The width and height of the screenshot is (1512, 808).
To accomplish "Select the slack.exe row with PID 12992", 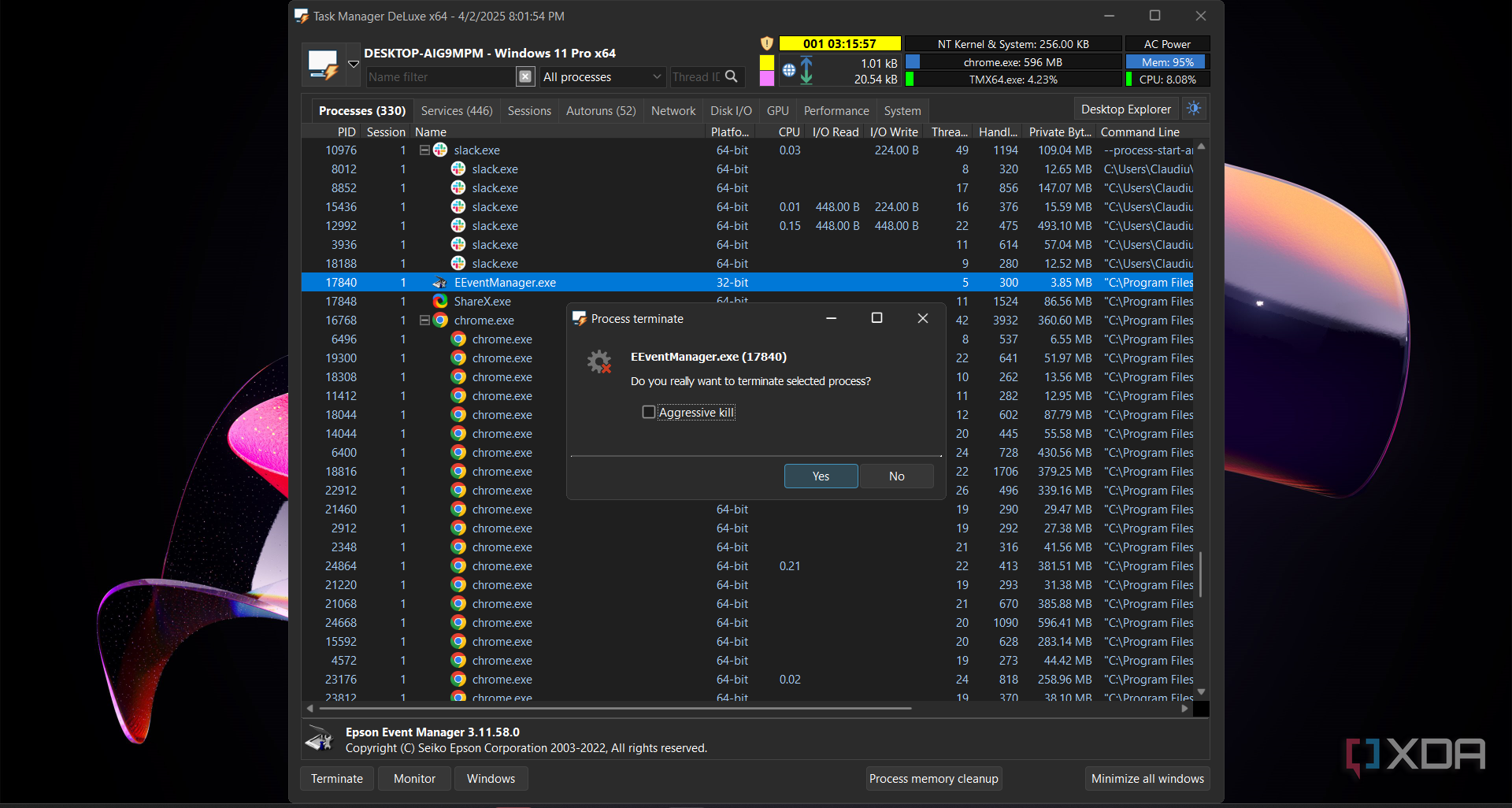I will pyautogui.click(x=747, y=226).
